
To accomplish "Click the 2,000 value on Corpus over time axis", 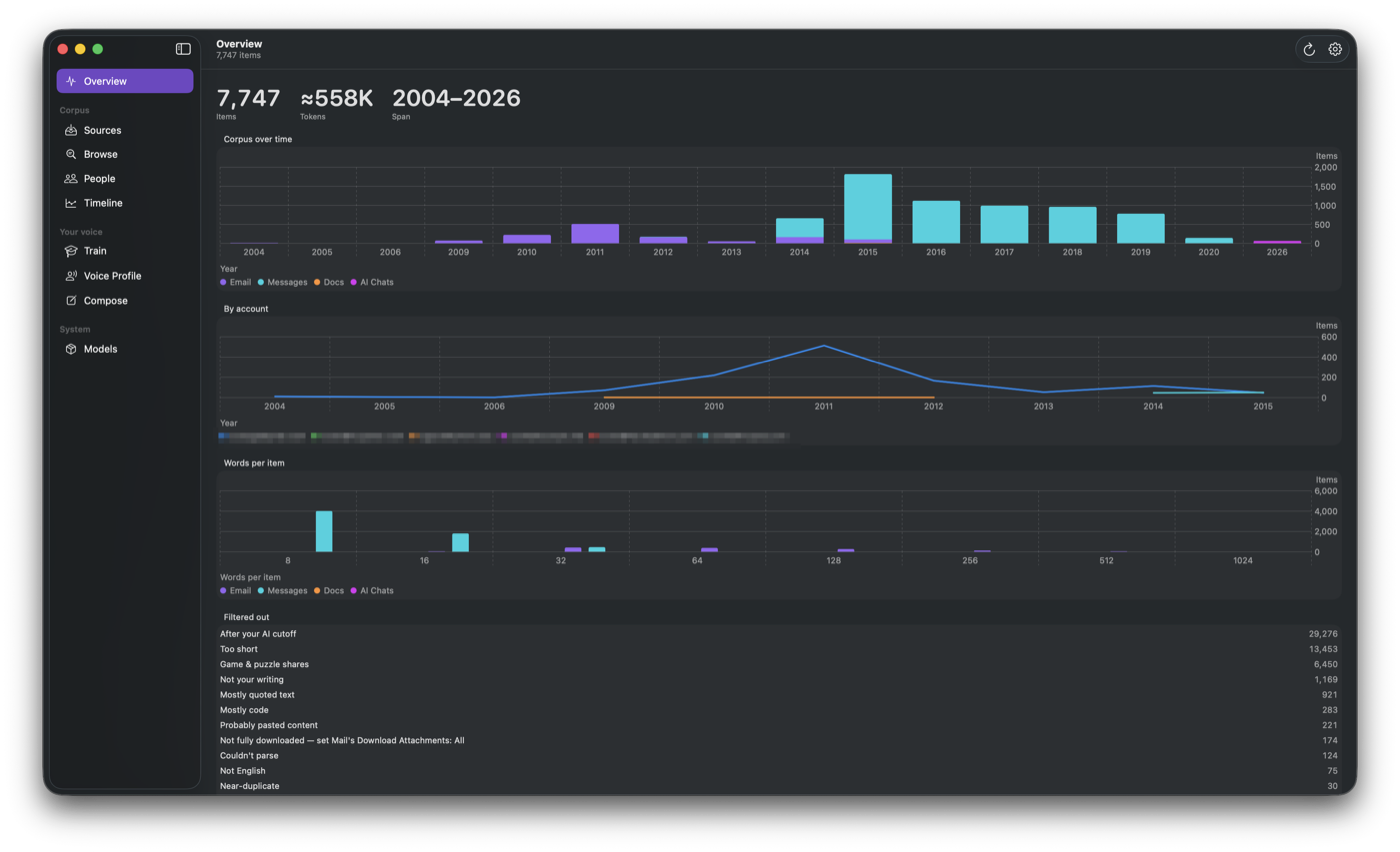I will click(x=1325, y=168).
